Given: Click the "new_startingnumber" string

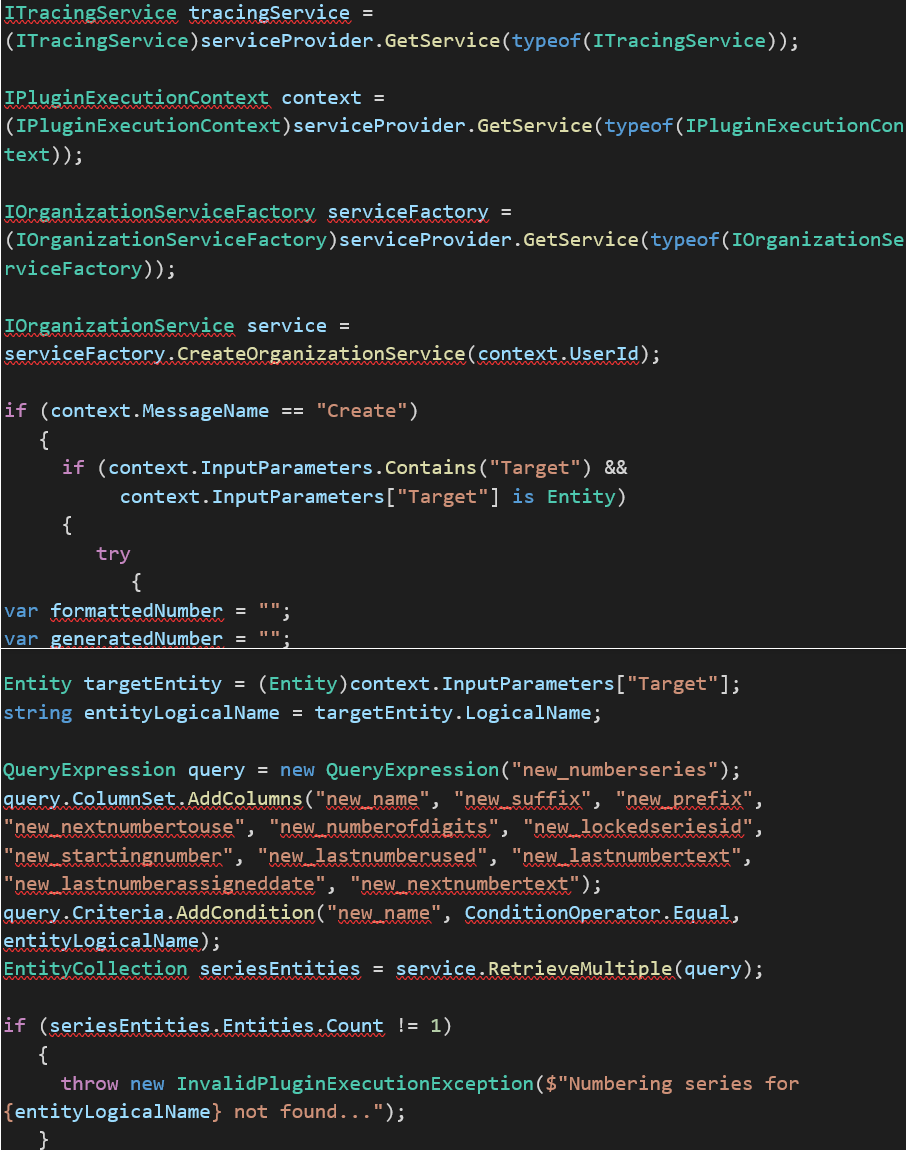Looking at the screenshot, I should [118, 856].
